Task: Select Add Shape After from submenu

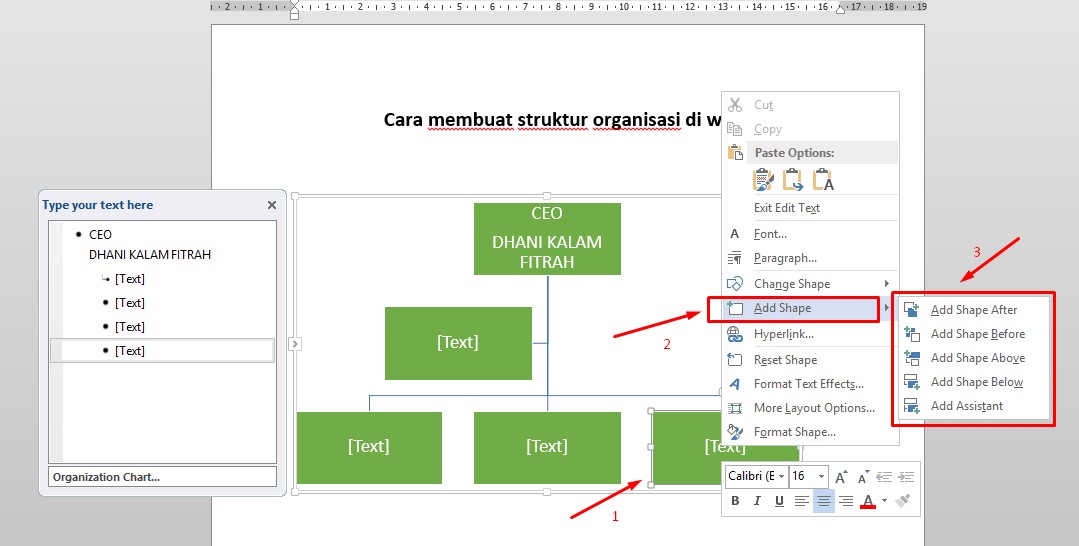Action: tap(973, 310)
